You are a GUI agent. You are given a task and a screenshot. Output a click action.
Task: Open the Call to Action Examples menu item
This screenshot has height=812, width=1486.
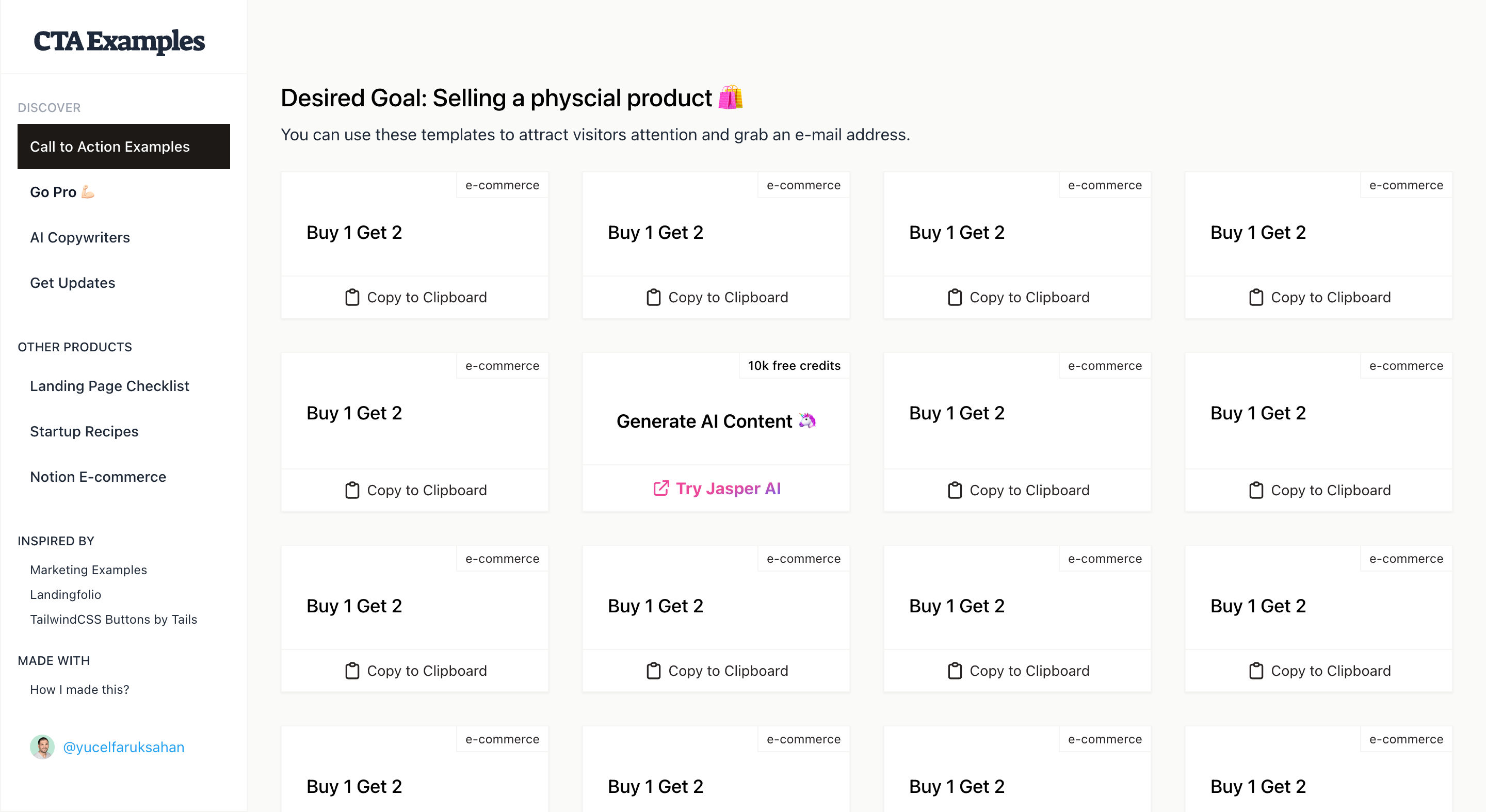coord(123,147)
